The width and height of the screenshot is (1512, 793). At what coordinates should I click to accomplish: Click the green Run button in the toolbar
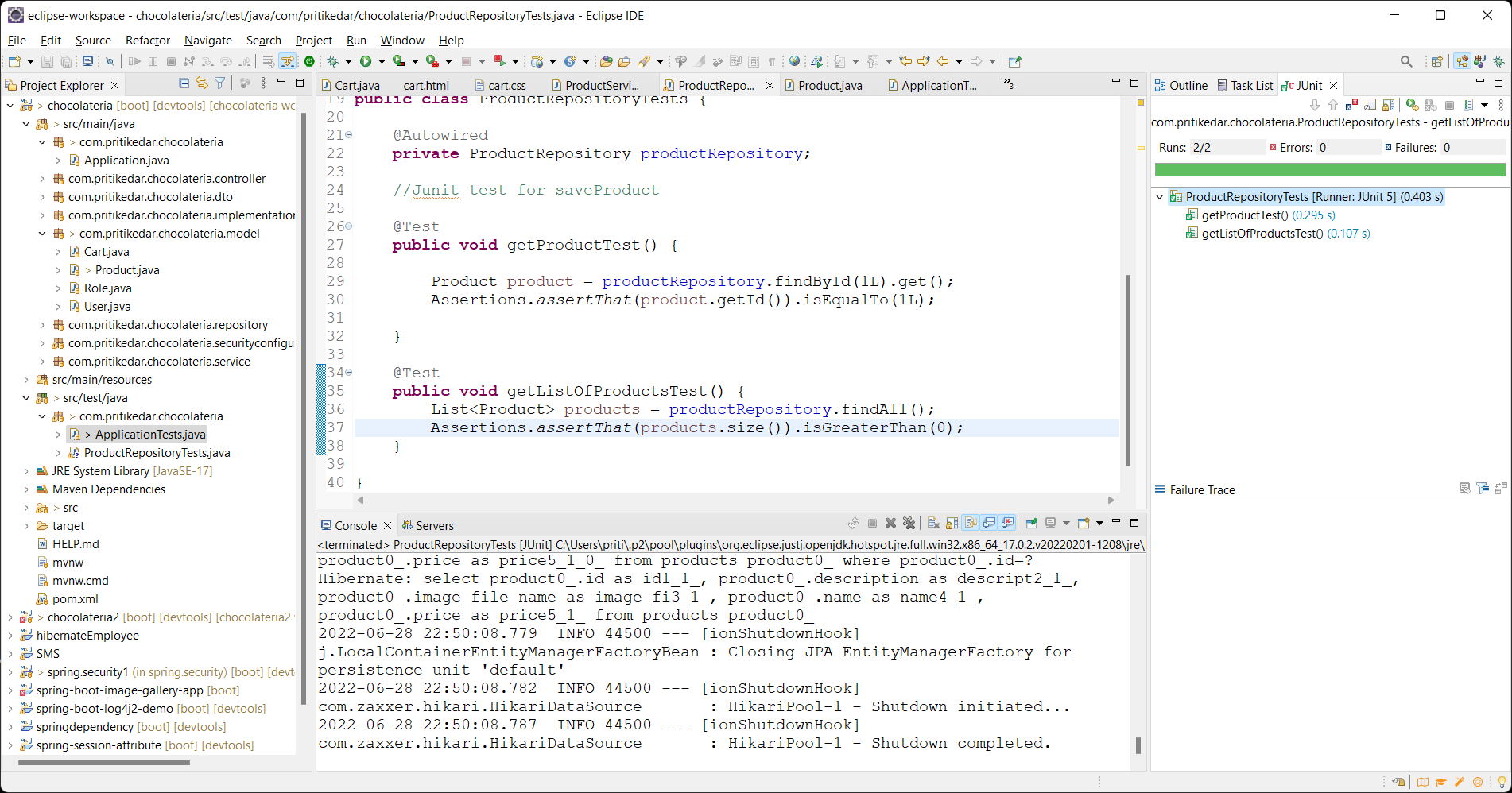[x=366, y=61]
